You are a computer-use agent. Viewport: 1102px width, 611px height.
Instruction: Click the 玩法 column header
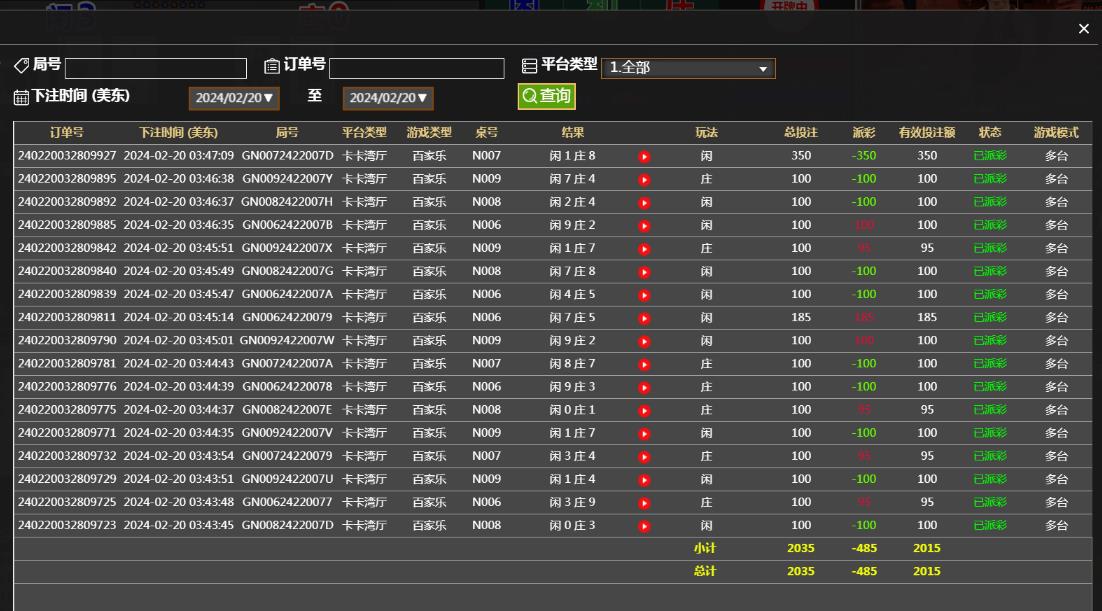click(706, 133)
